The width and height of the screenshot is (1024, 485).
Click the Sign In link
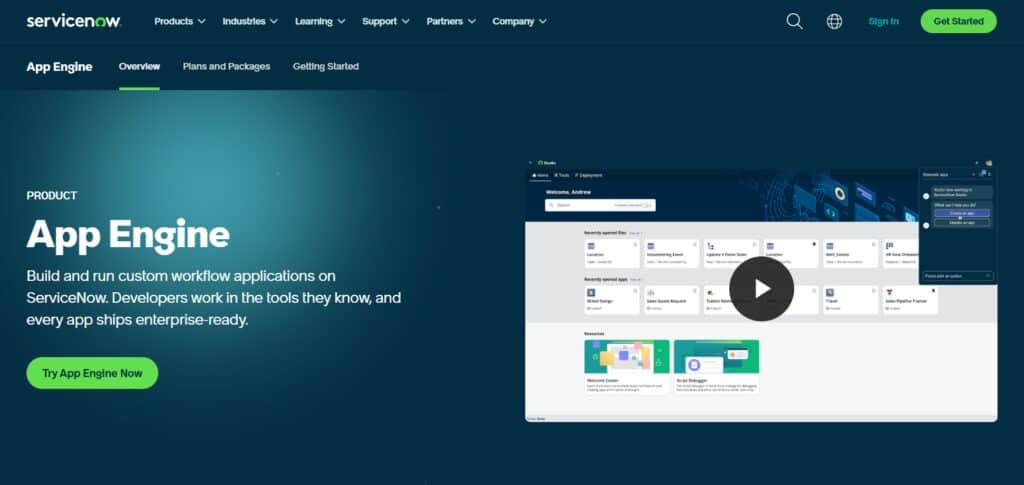[883, 22]
